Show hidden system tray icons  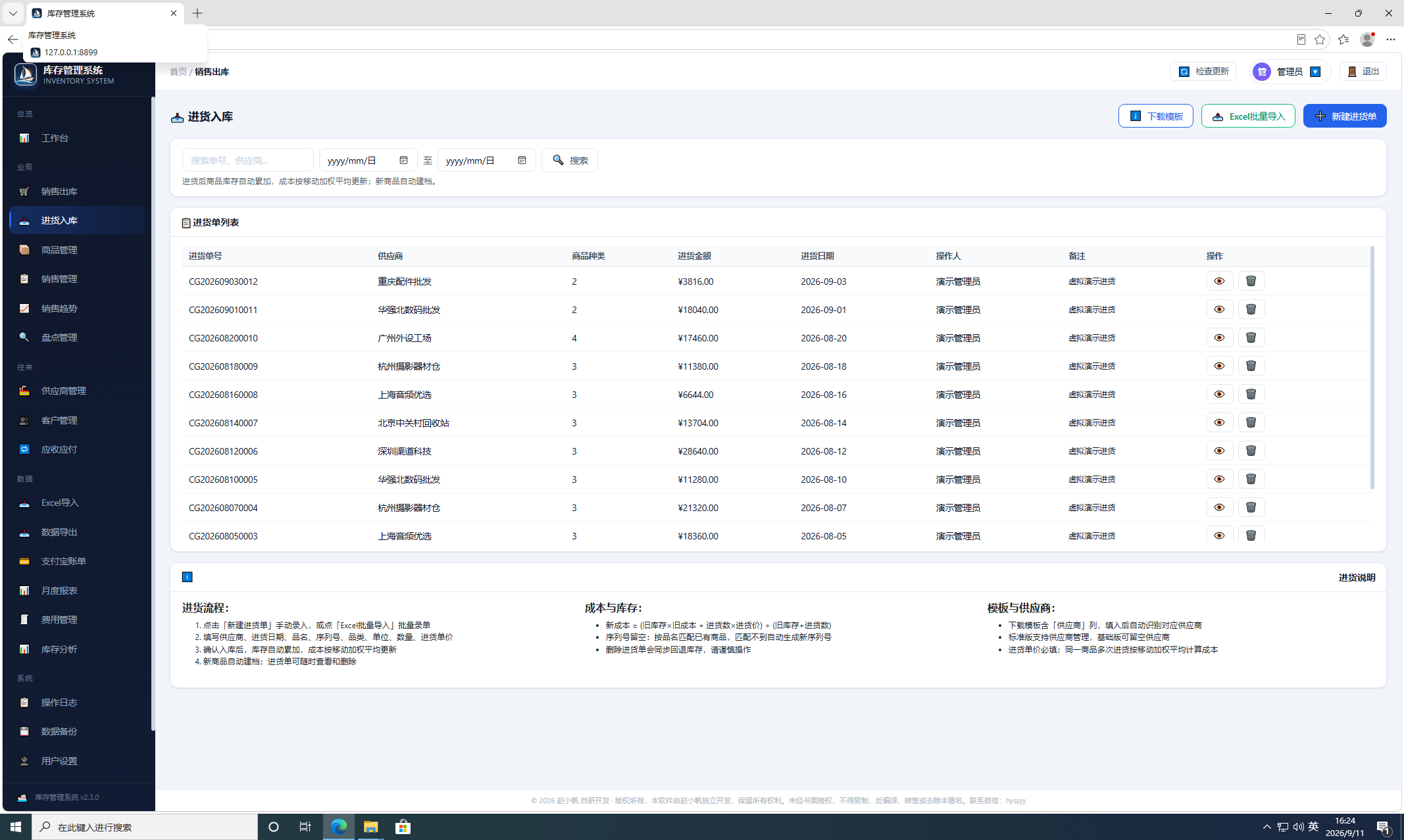(1266, 827)
